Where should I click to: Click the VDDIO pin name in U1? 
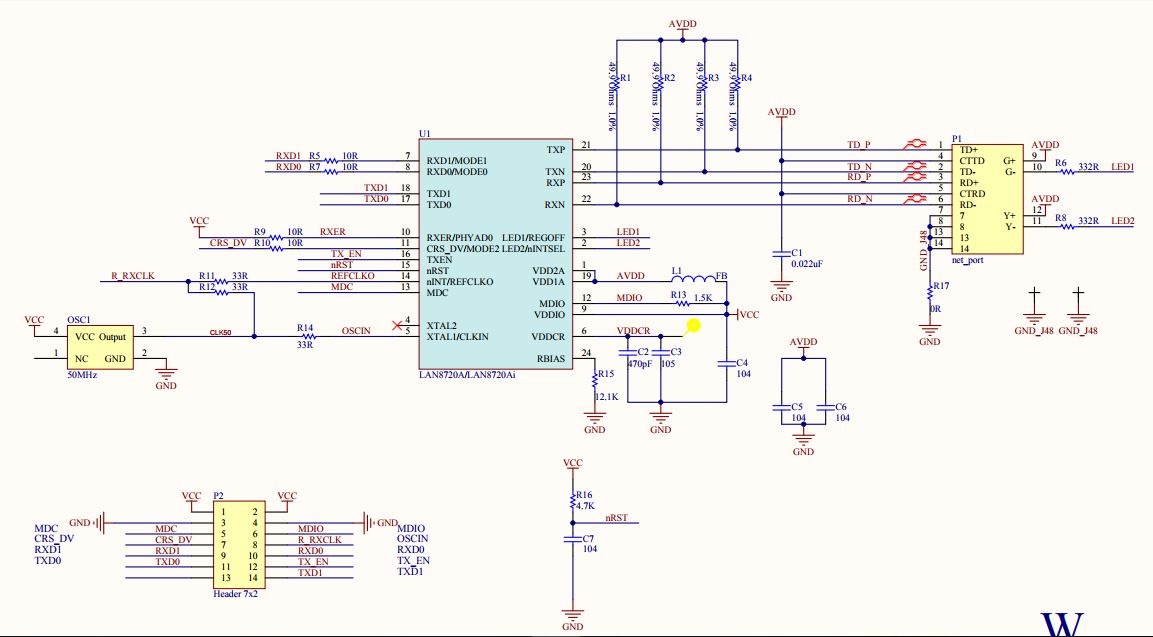(x=549, y=315)
